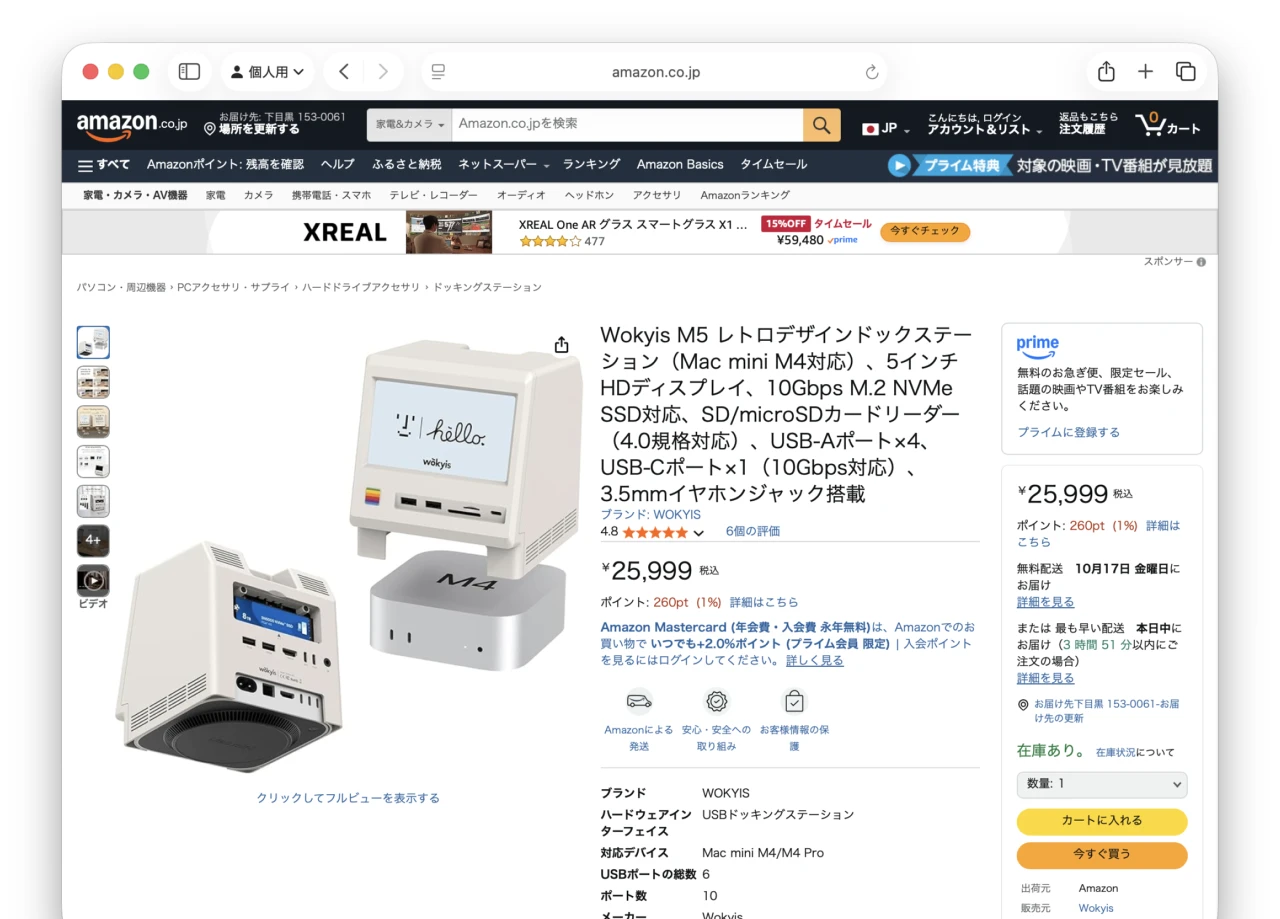Open a new tab with plus icon

coord(1146,72)
